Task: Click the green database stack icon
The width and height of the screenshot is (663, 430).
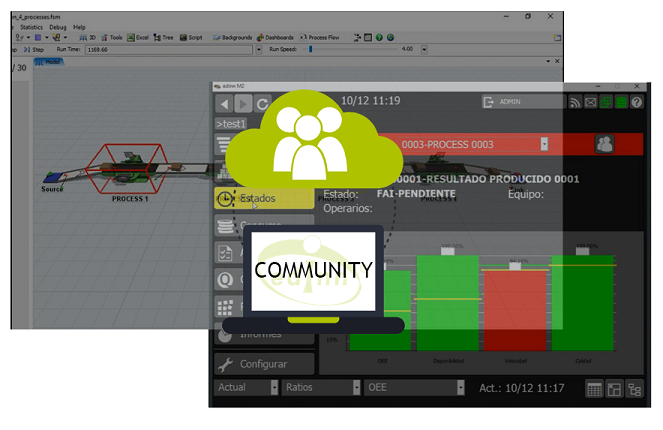Action: click(621, 102)
